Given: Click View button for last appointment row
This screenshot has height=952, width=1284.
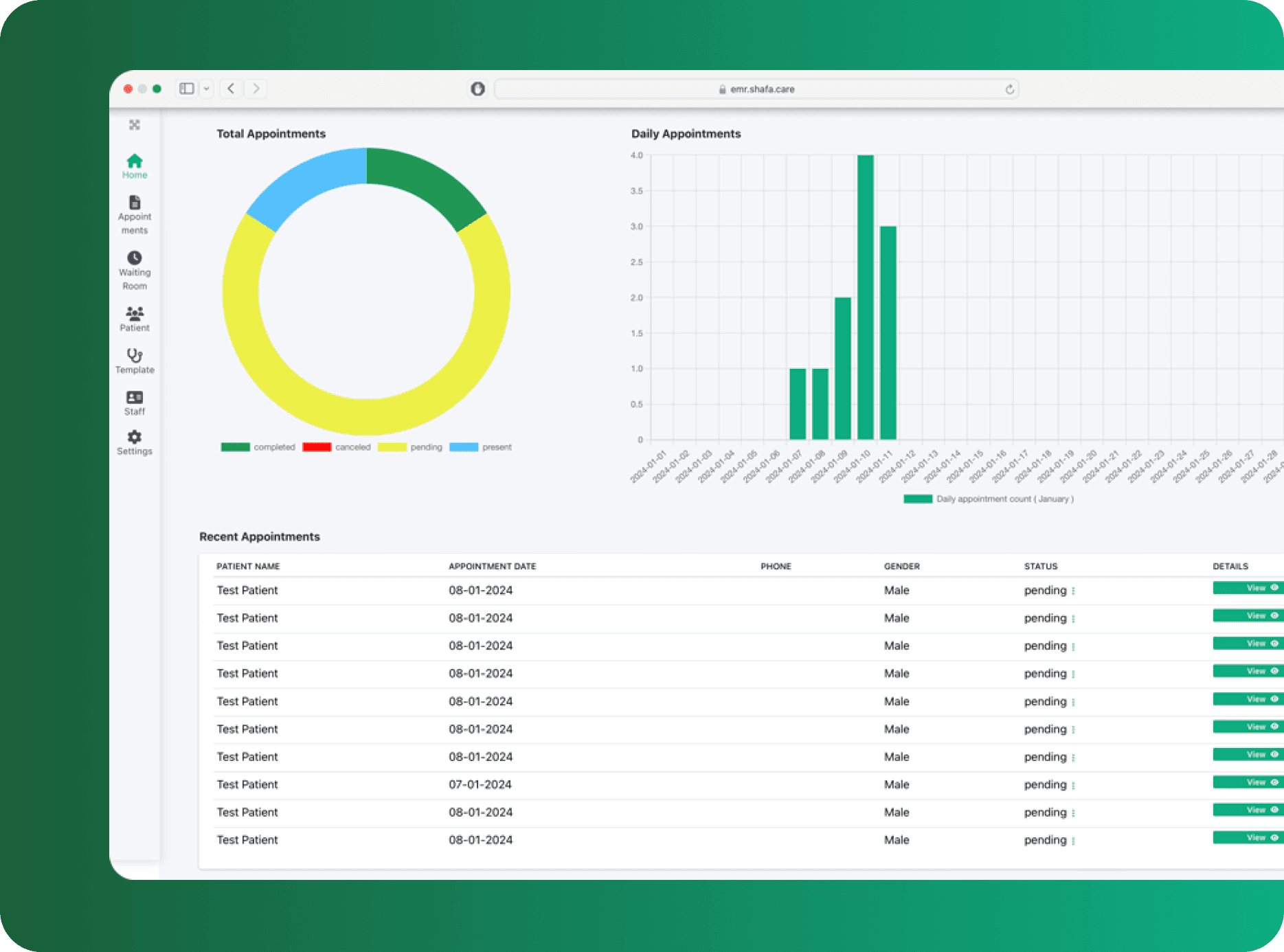Looking at the screenshot, I should (x=1248, y=837).
